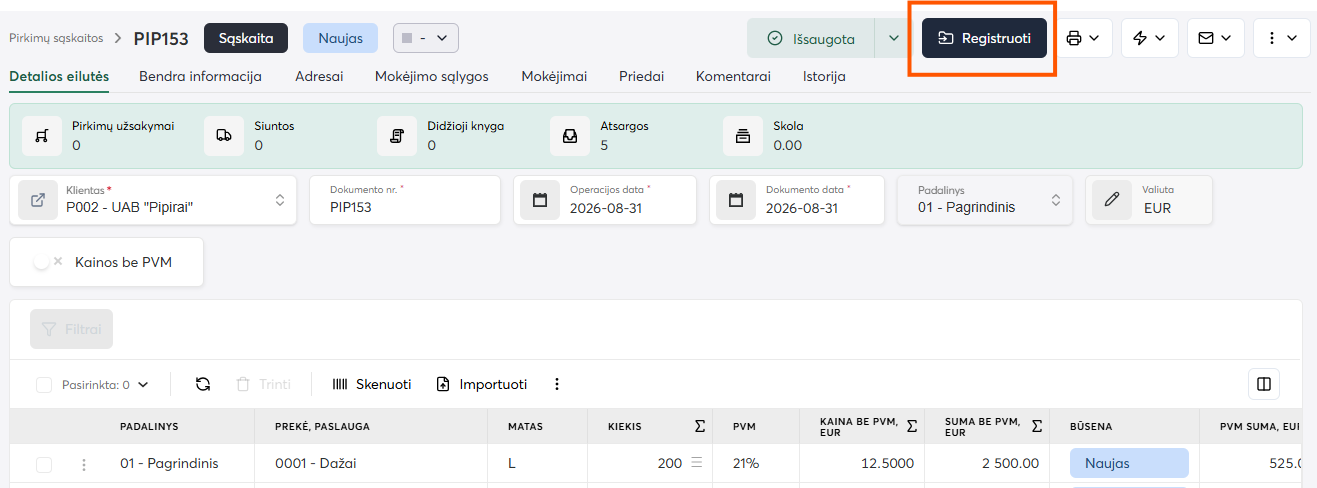
Task: Click the Išsaugota saved status button
Action: [x=811, y=38]
